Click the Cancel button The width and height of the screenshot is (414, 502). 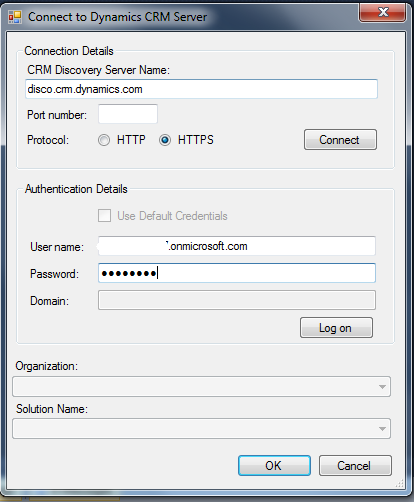tap(355, 466)
